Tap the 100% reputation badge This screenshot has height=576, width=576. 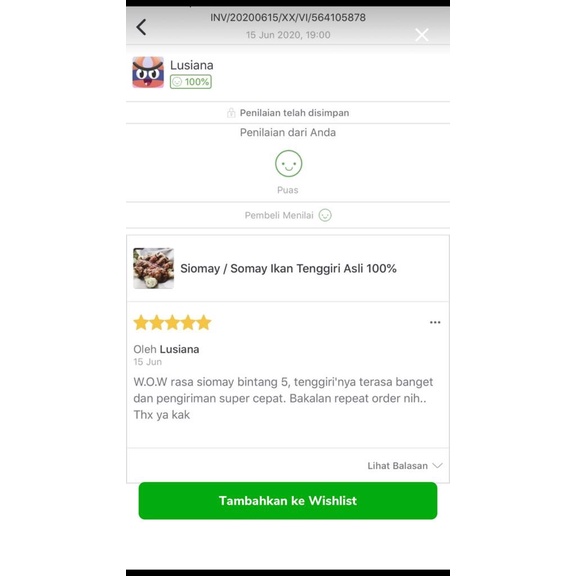[x=191, y=82]
